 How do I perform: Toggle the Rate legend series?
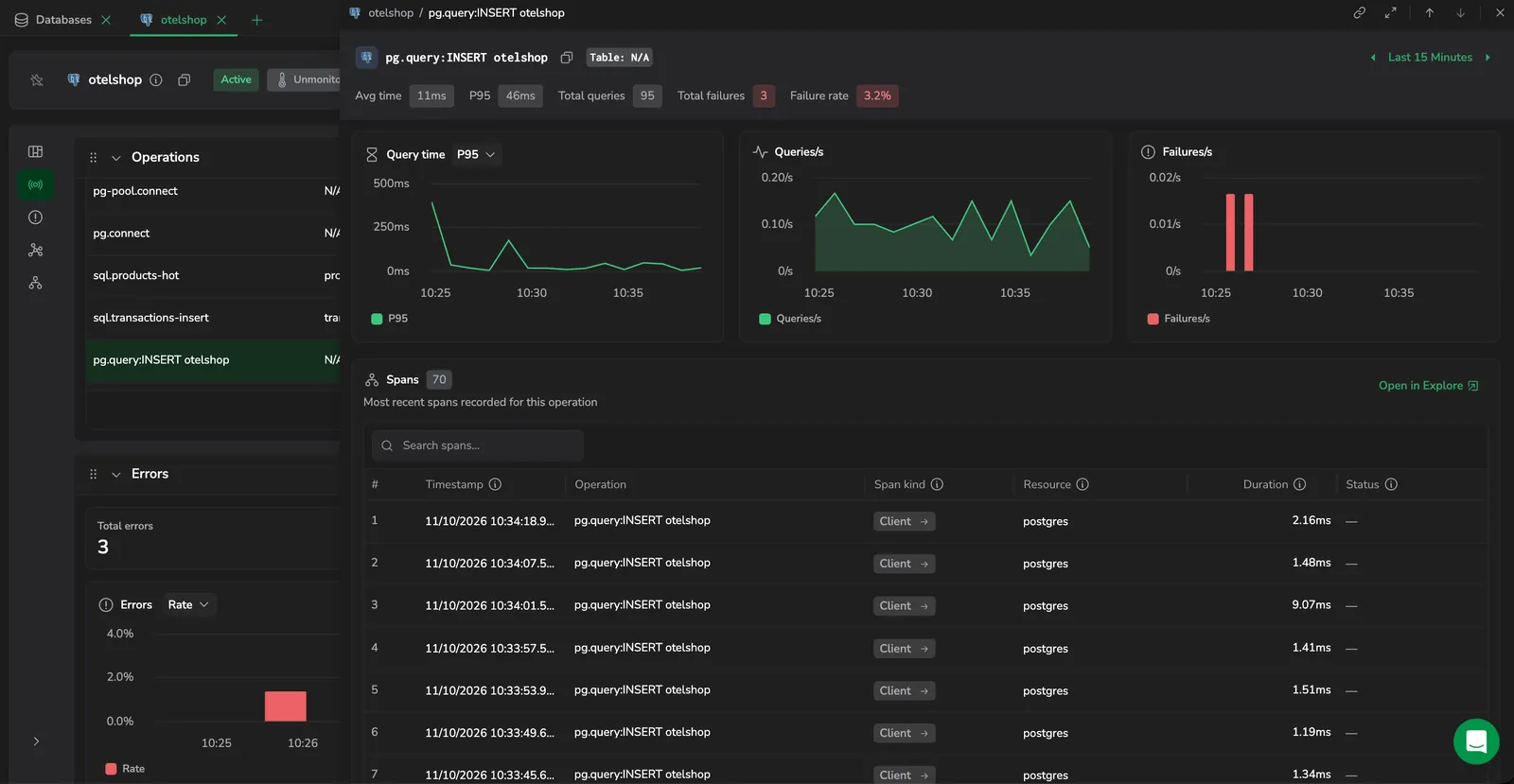(x=125, y=769)
